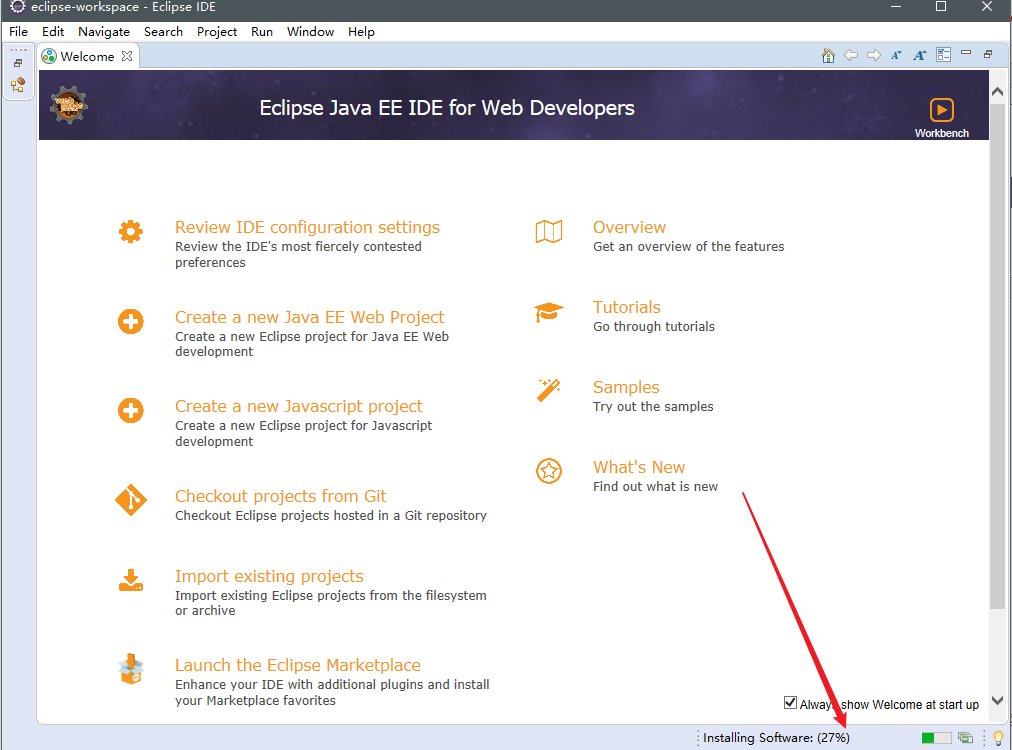
Task: Navigate back with the left arrow icon
Action: (x=851, y=56)
